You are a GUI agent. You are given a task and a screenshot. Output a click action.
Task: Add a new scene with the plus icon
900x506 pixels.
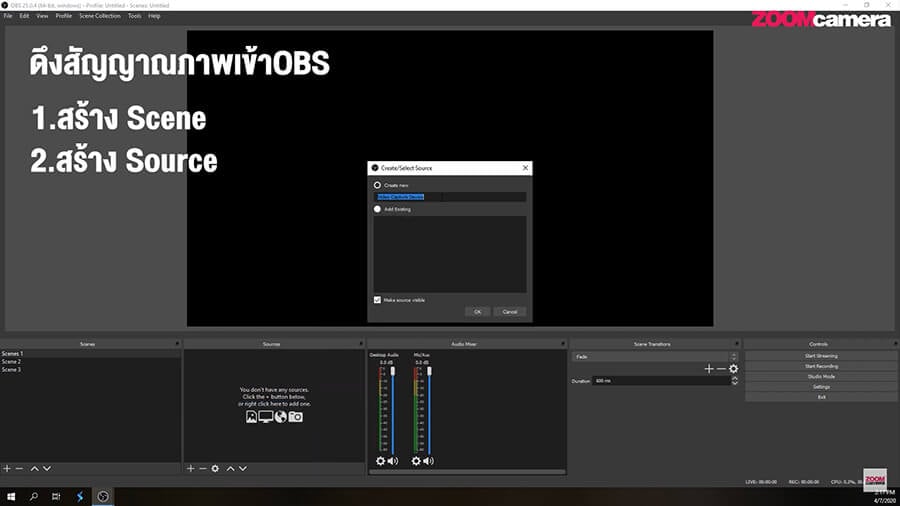pos(7,469)
